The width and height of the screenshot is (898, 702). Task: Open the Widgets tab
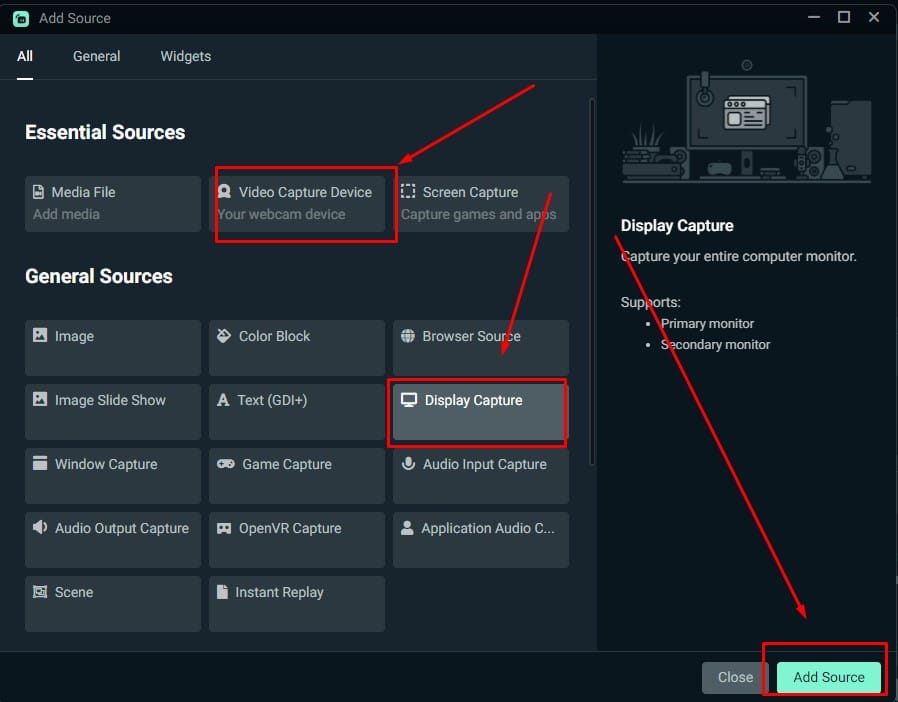[x=186, y=56]
